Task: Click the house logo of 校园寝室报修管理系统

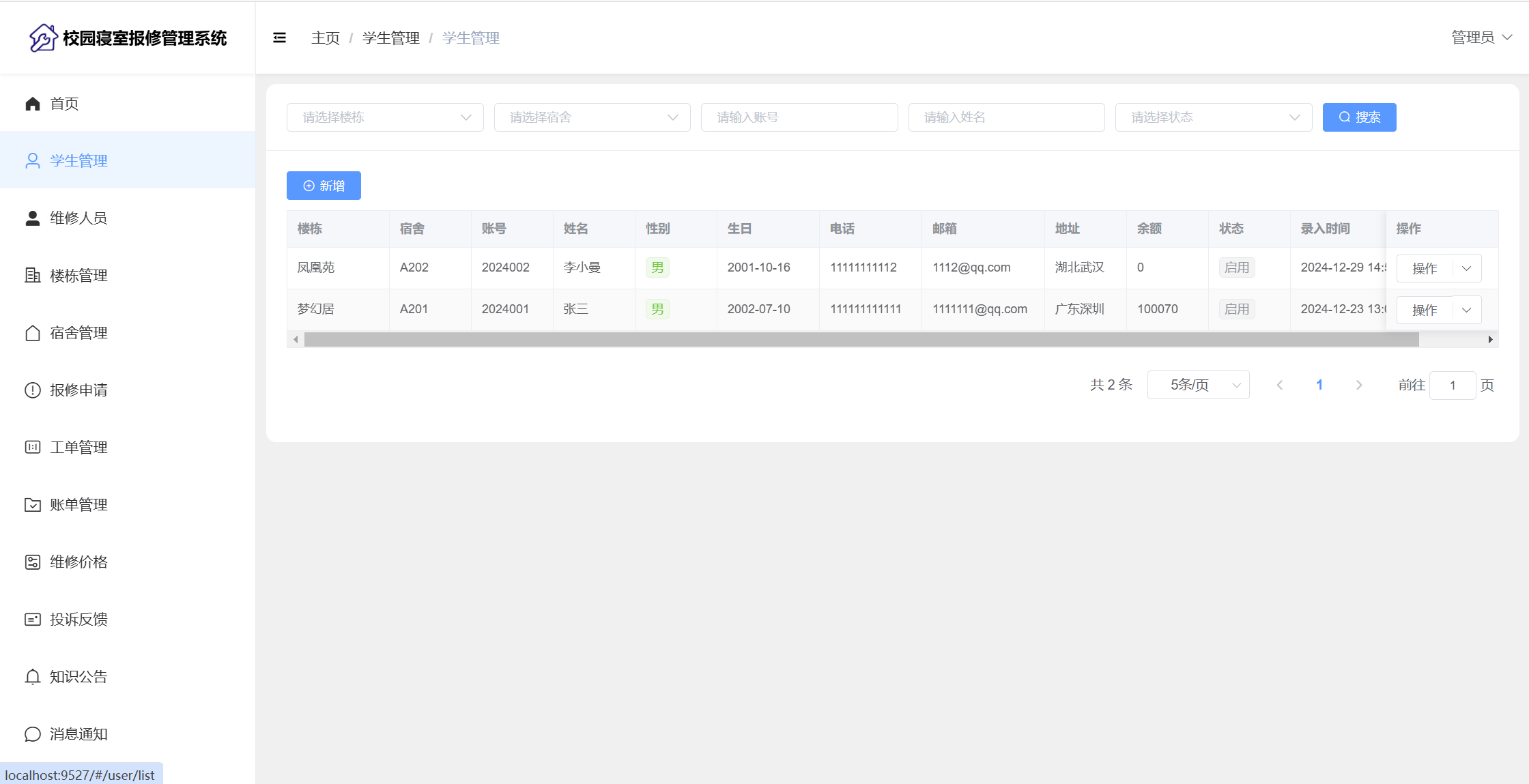Action: (43, 38)
